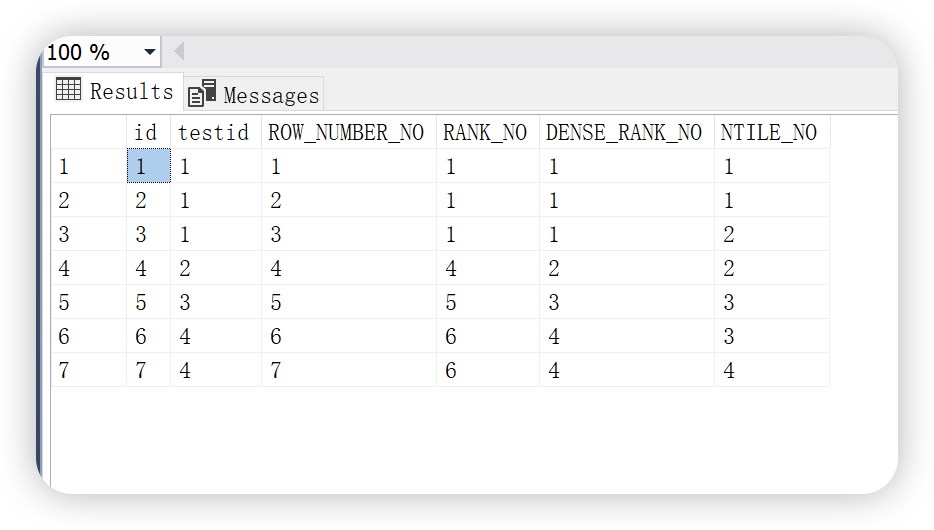This screenshot has width=934, height=530.
Task: Select the id column header
Action: [148, 132]
